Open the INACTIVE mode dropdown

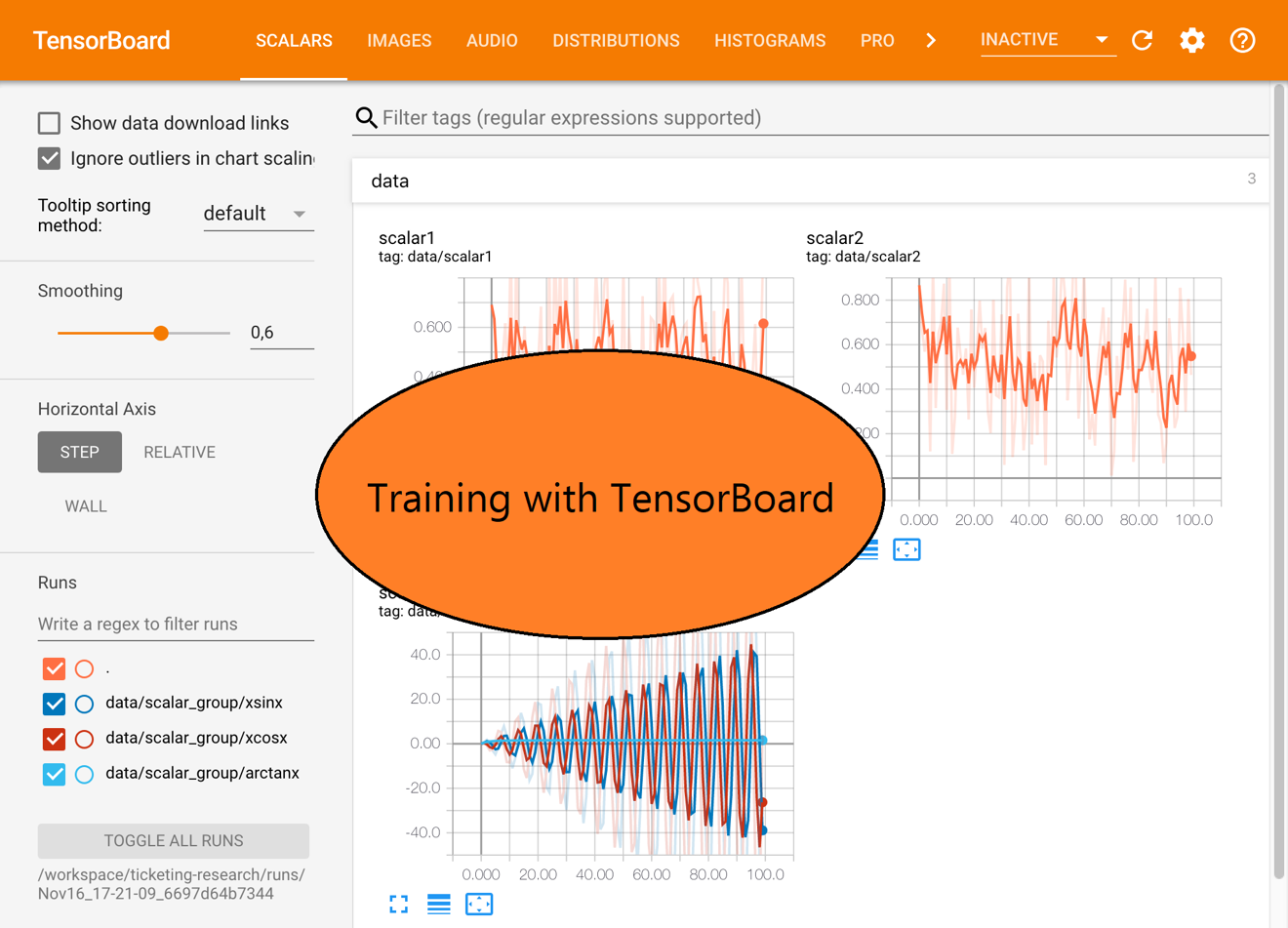pyautogui.click(x=1047, y=39)
